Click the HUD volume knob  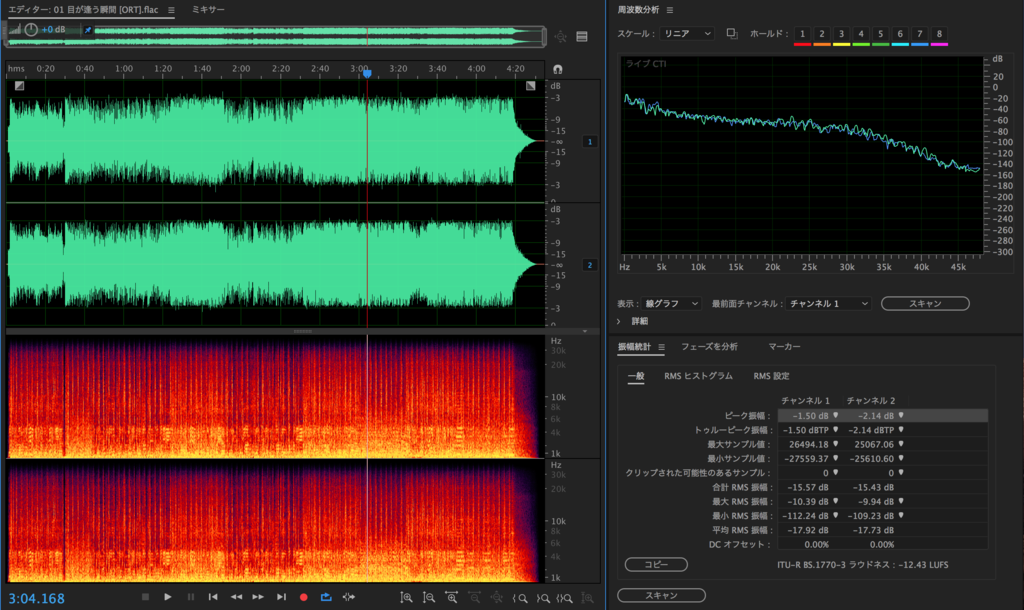(x=31, y=29)
